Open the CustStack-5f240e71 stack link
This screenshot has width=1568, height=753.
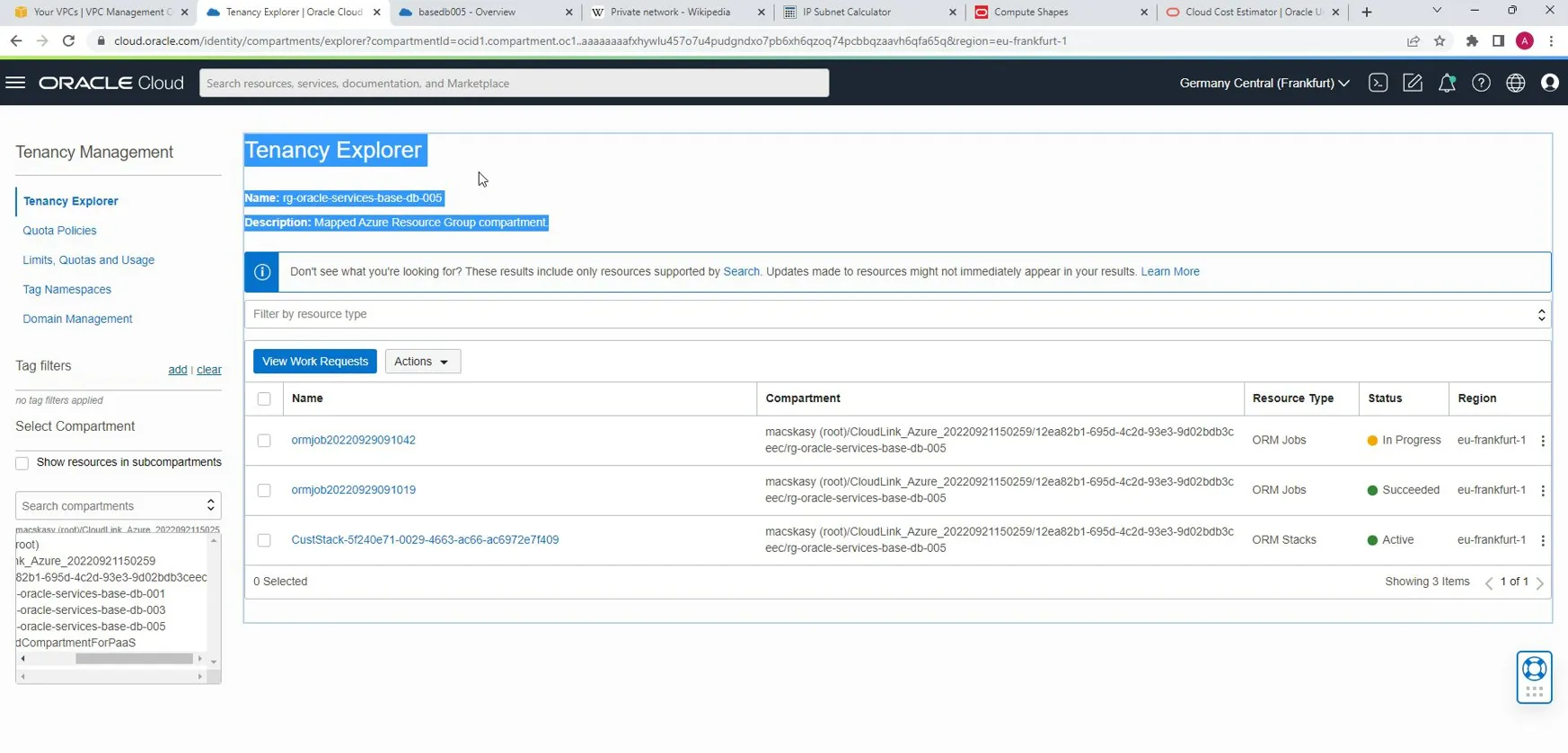point(425,540)
